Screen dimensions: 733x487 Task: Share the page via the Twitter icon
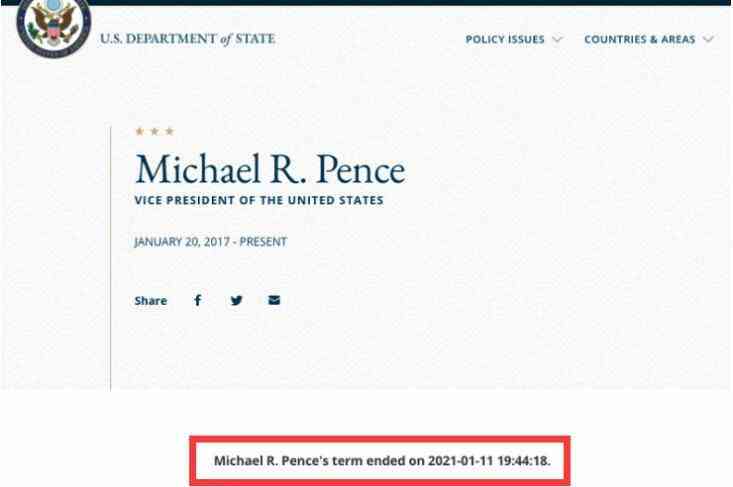click(236, 300)
